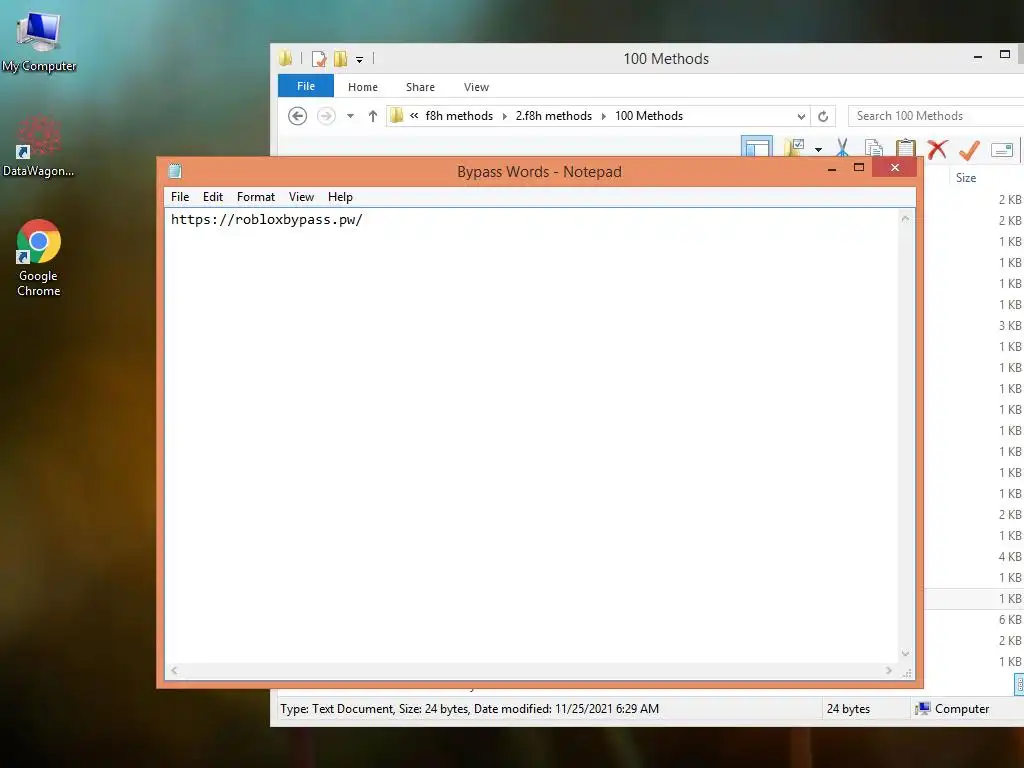Viewport: 1024px width, 768px height.
Task: Open the Explorer Home ribbon tab
Action: pos(362,87)
